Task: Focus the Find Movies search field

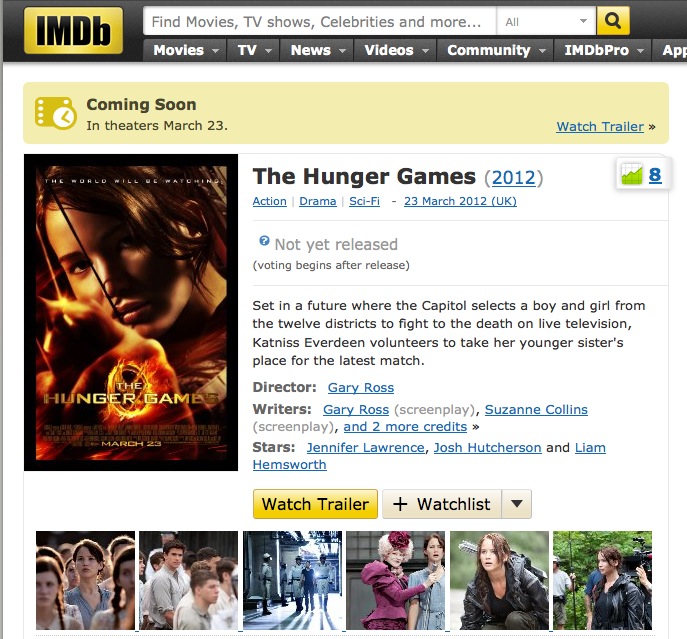Action: [x=320, y=21]
